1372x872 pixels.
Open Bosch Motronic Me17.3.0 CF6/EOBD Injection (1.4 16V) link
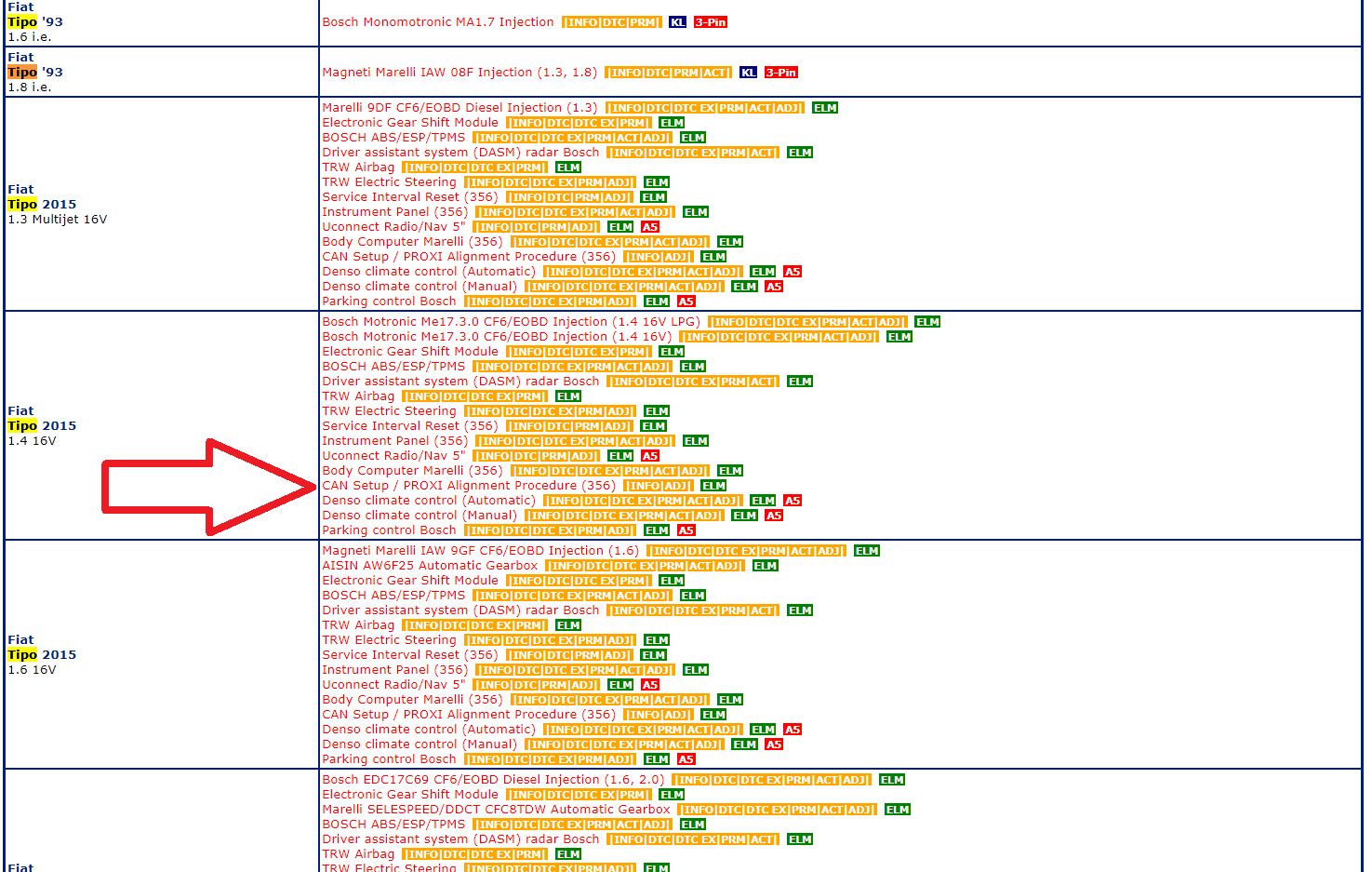(x=497, y=337)
